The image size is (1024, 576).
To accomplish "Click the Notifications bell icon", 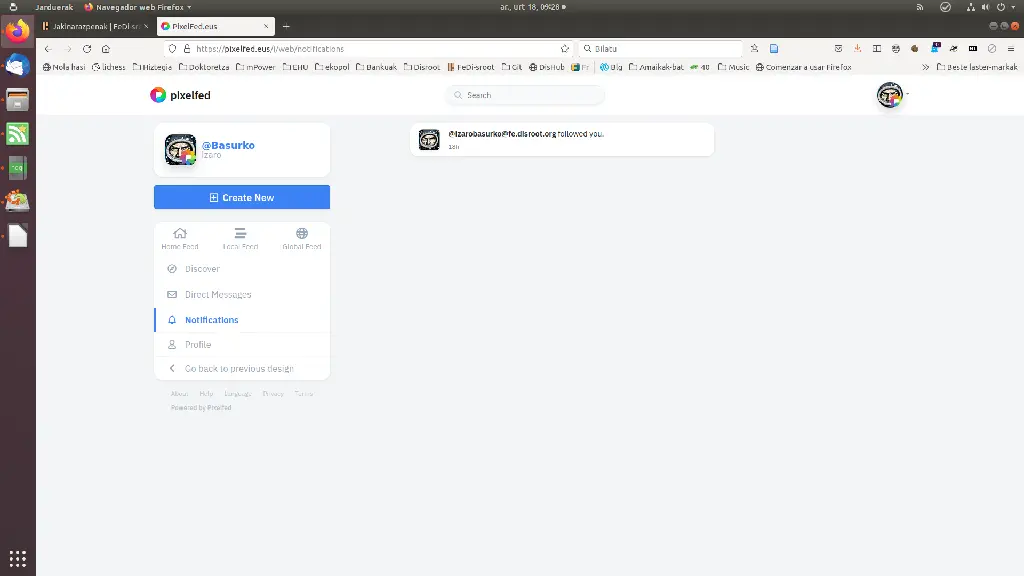I will click(x=172, y=320).
